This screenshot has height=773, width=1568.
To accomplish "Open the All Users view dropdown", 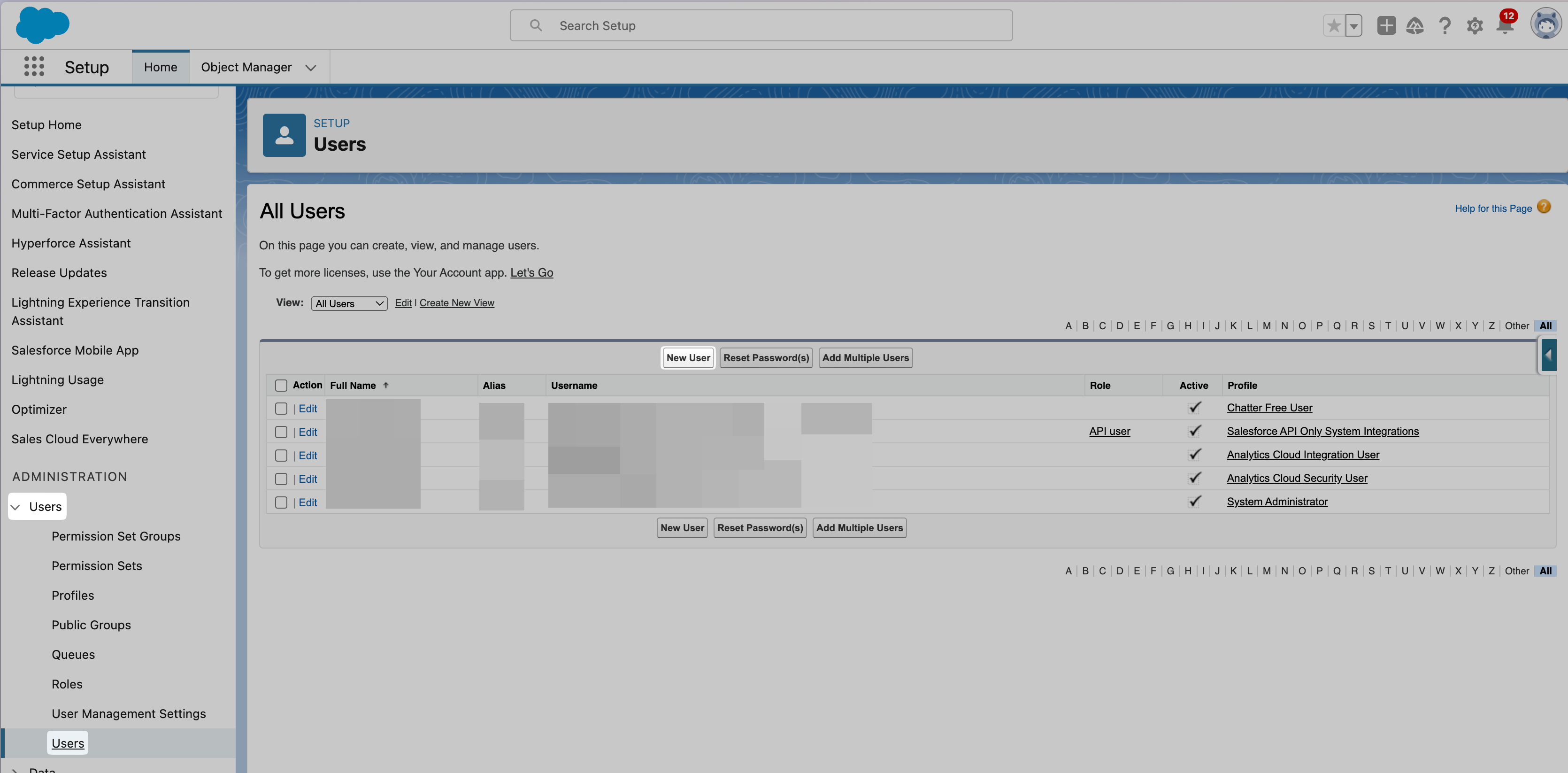I will point(349,303).
